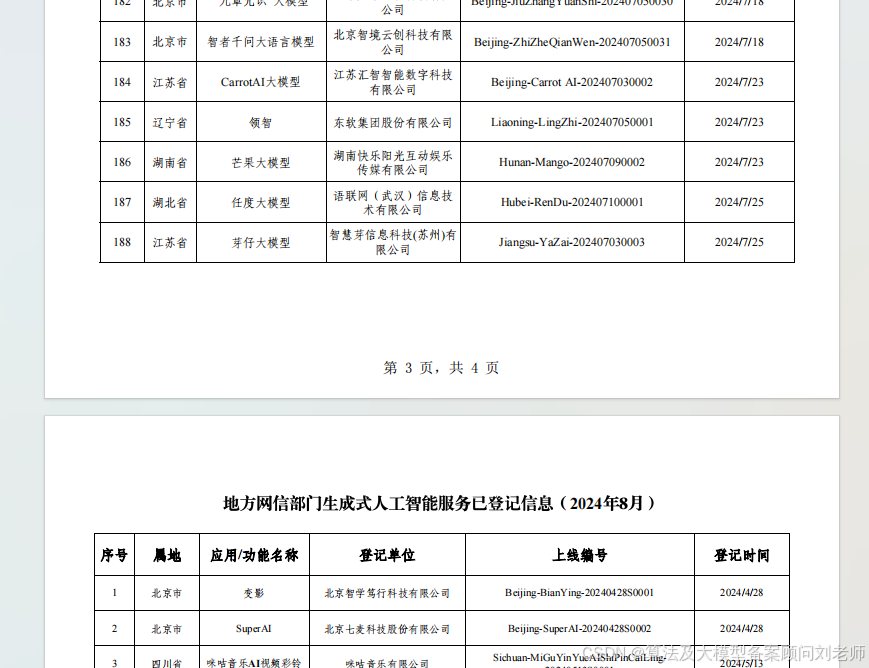Image resolution: width=869 pixels, height=668 pixels.
Task: Select the CarrotAI大模型 cell
Action: [x=260, y=82]
